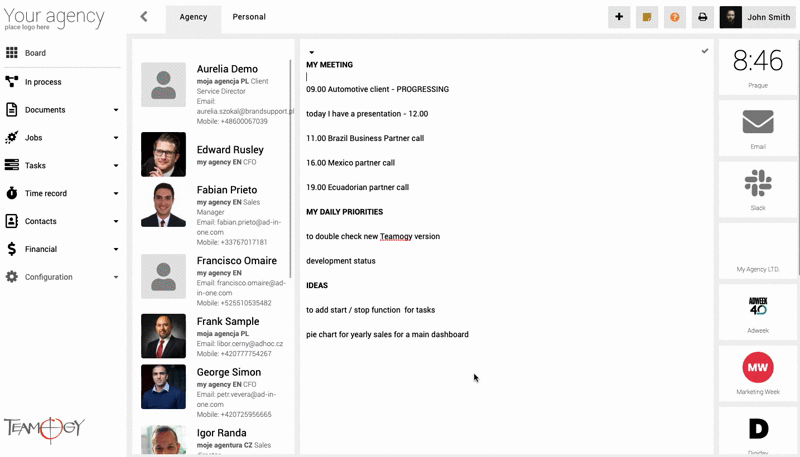This screenshot has height=457, width=800.
Task: Click the orange help question icon
Action: pos(675,17)
